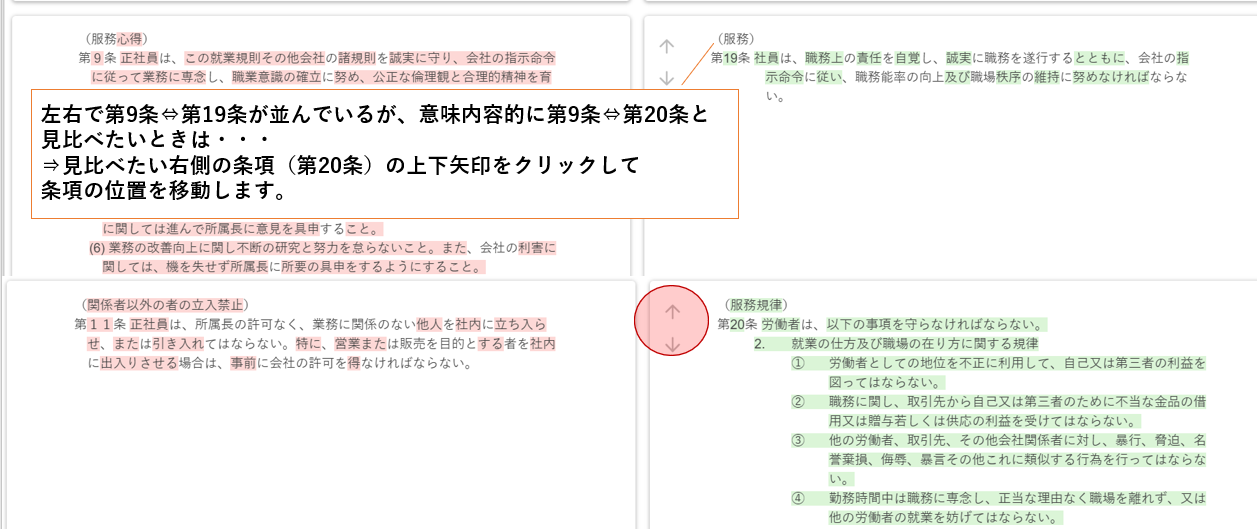Image resolution: width=1257 pixels, height=529 pixels.
Task: Click the 第19条 article number
Action: pyautogui.click(x=730, y=58)
